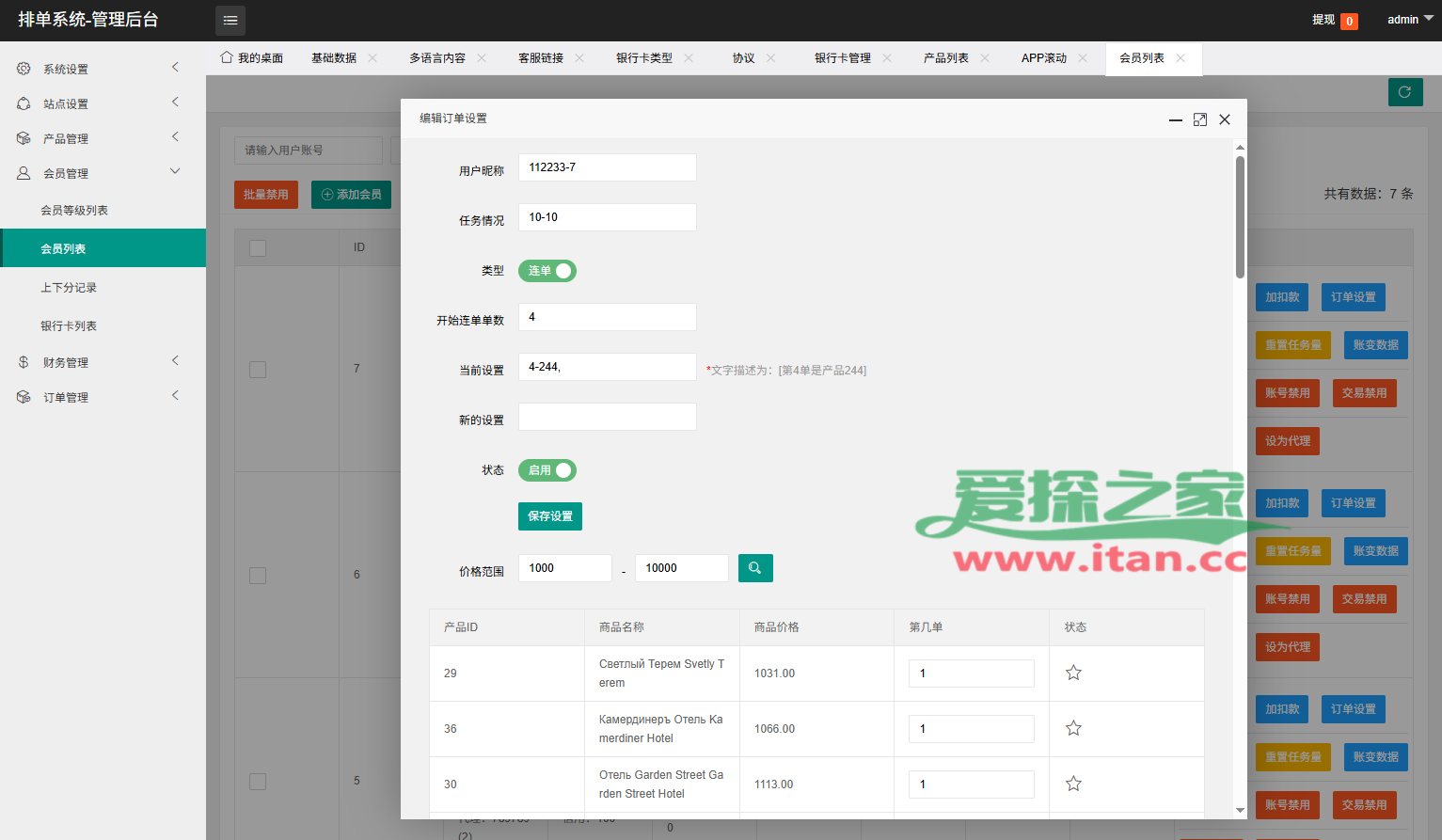Toggle the 连单 type switch

547,271
